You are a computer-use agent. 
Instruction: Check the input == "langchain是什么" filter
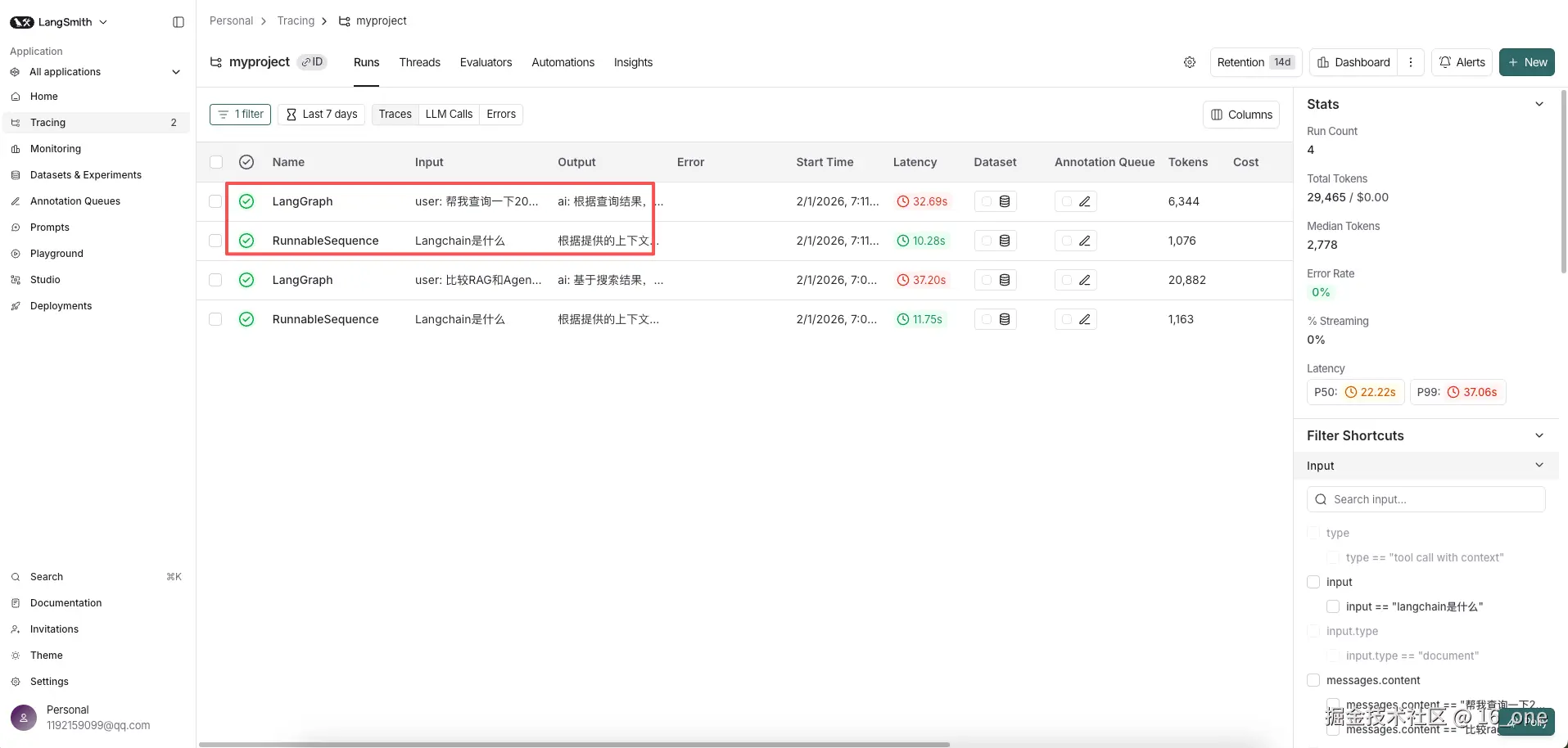(x=1333, y=606)
